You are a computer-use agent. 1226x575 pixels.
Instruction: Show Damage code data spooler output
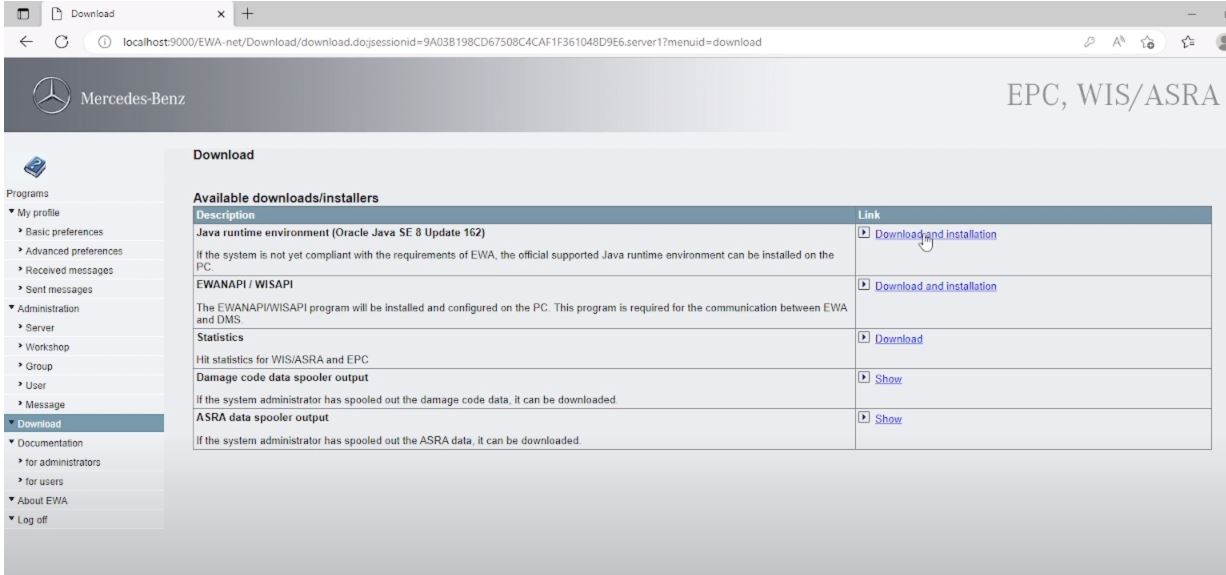click(888, 379)
